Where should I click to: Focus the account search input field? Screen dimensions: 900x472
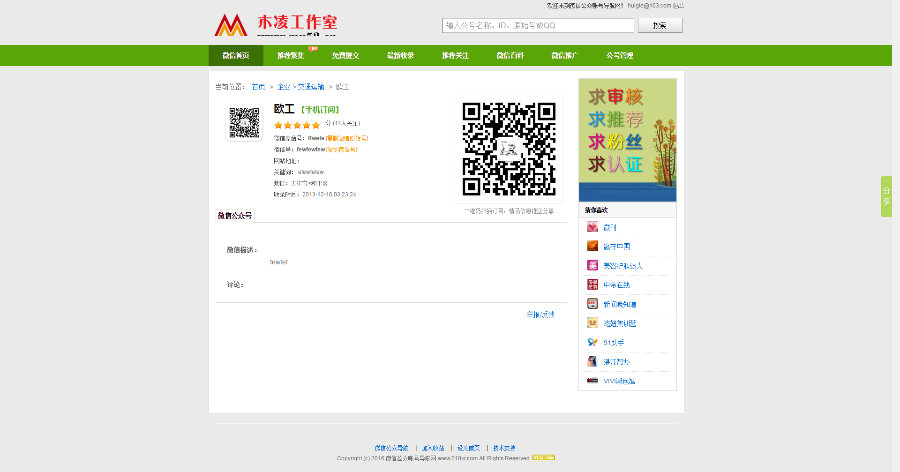538,25
